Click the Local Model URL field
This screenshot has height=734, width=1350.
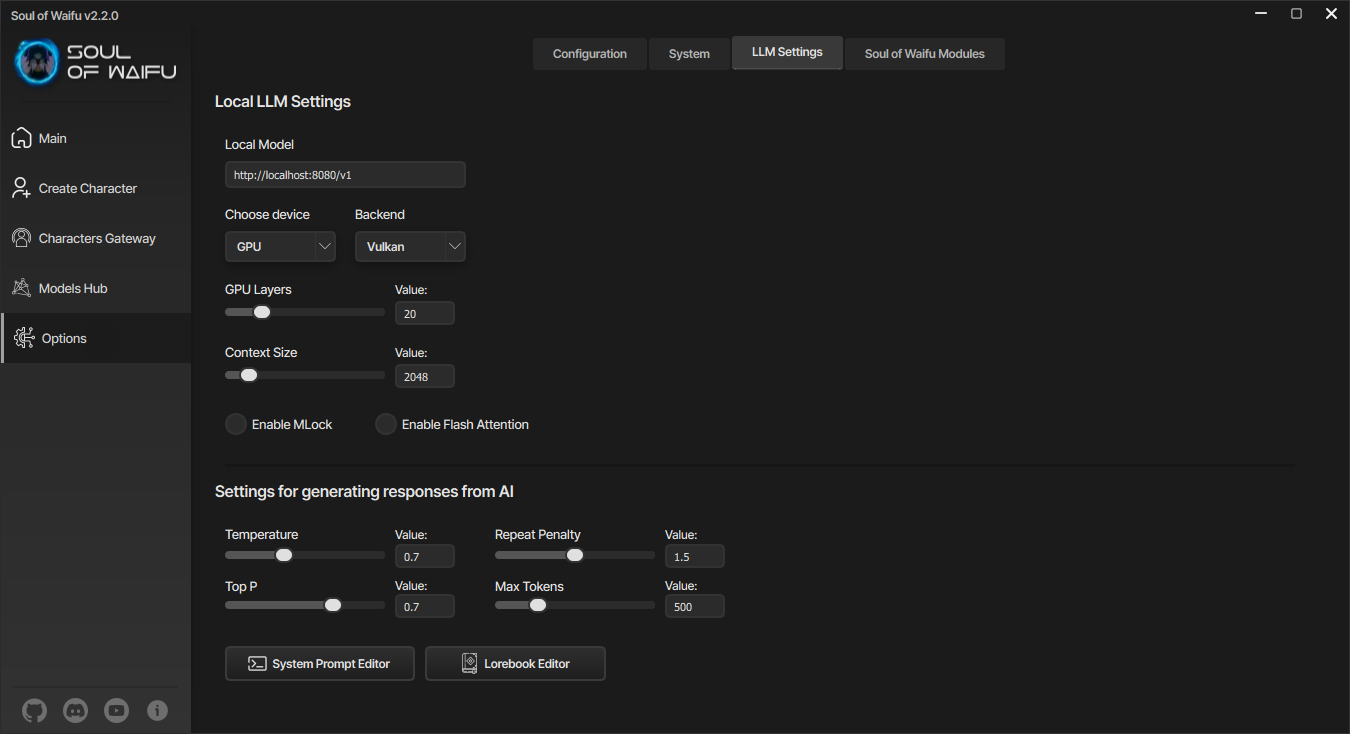(345, 174)
